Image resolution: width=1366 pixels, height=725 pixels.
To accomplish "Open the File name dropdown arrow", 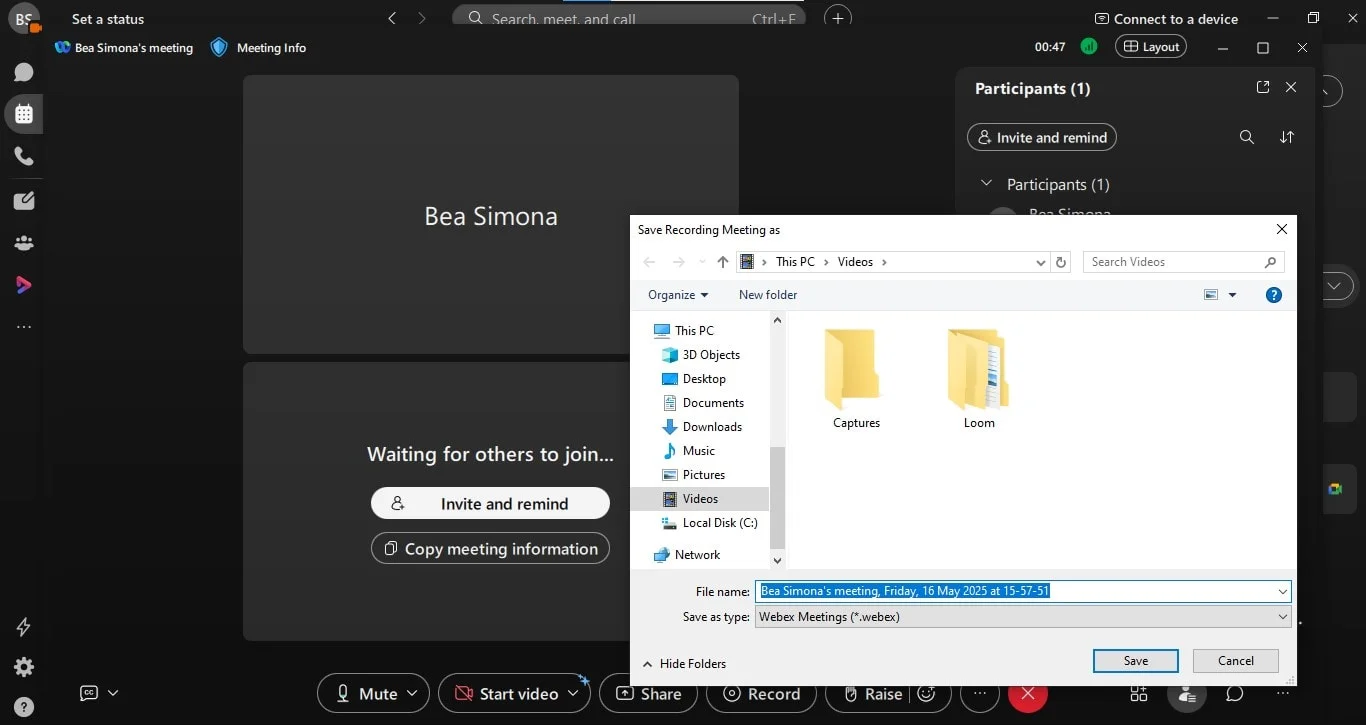I will point(1282,592).
